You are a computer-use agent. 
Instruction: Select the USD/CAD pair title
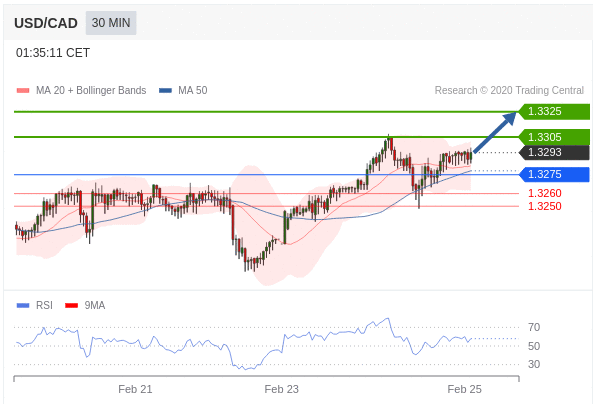point(46,23)
